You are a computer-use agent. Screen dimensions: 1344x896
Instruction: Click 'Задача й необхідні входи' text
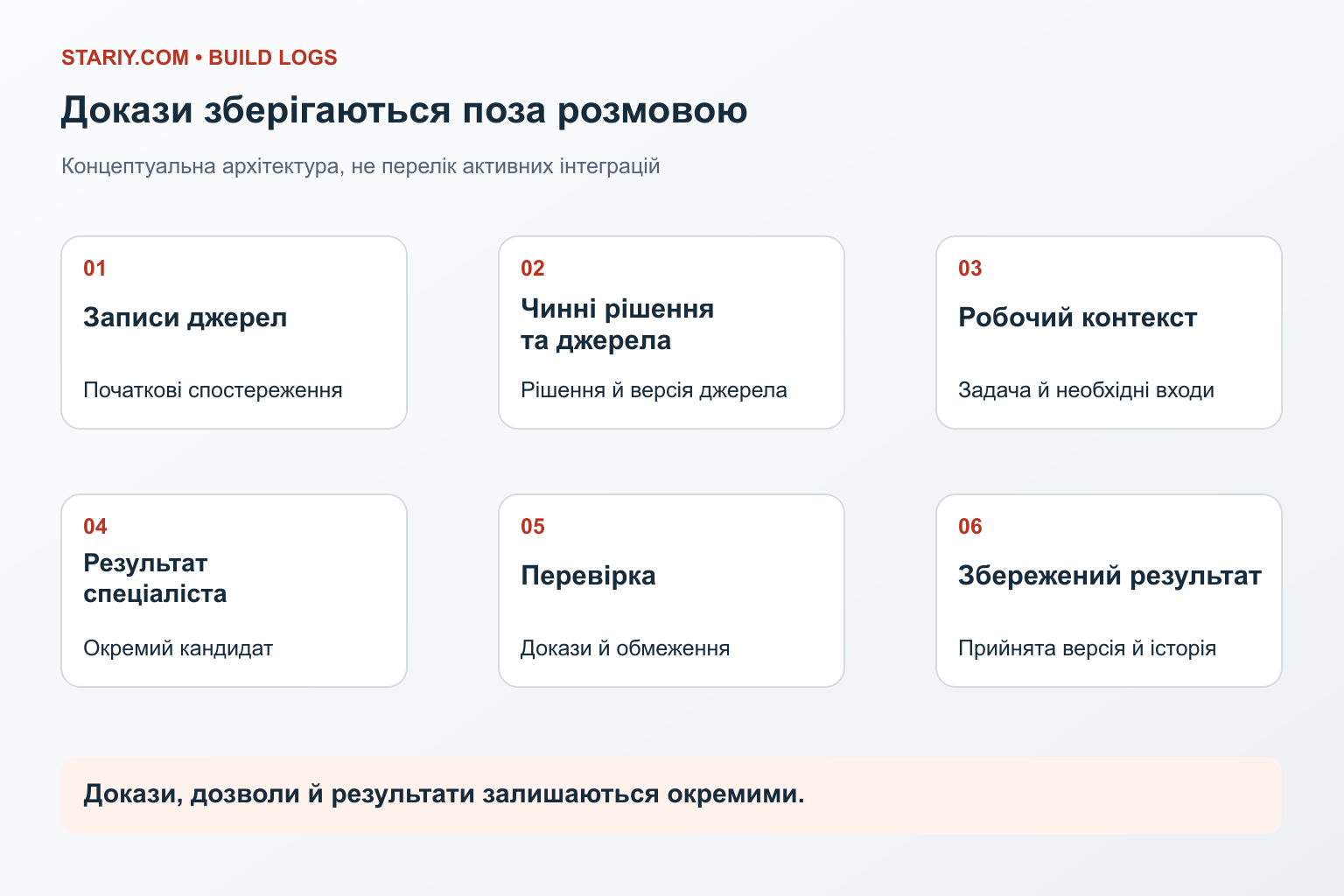(x=1086, y=390)
